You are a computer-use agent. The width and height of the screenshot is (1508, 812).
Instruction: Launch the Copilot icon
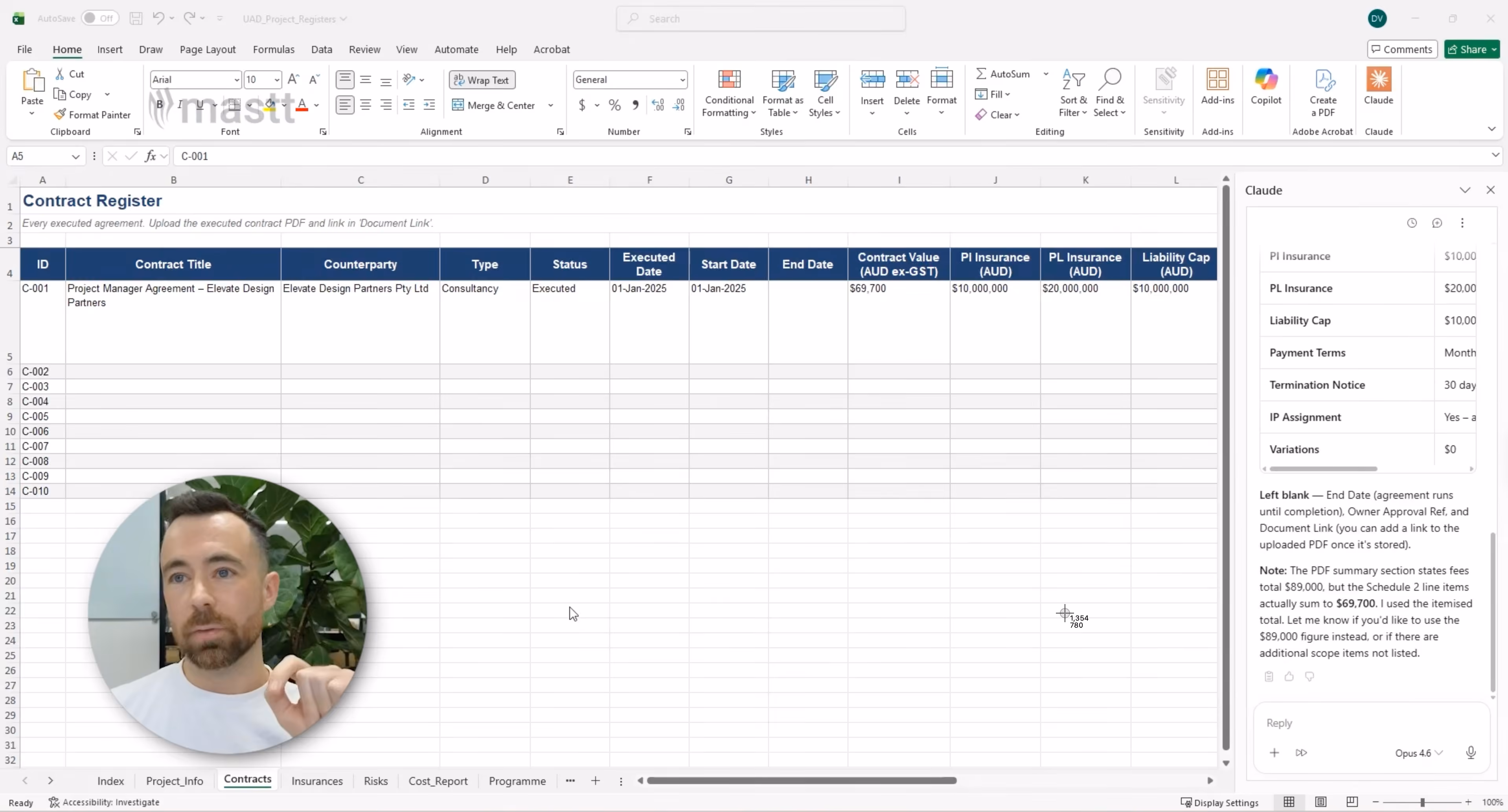coord(1266,80)
